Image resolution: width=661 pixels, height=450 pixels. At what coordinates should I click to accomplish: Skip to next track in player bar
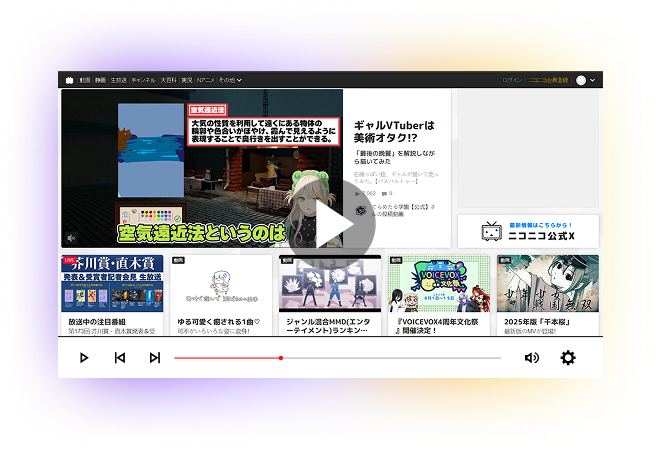[155, 358]
